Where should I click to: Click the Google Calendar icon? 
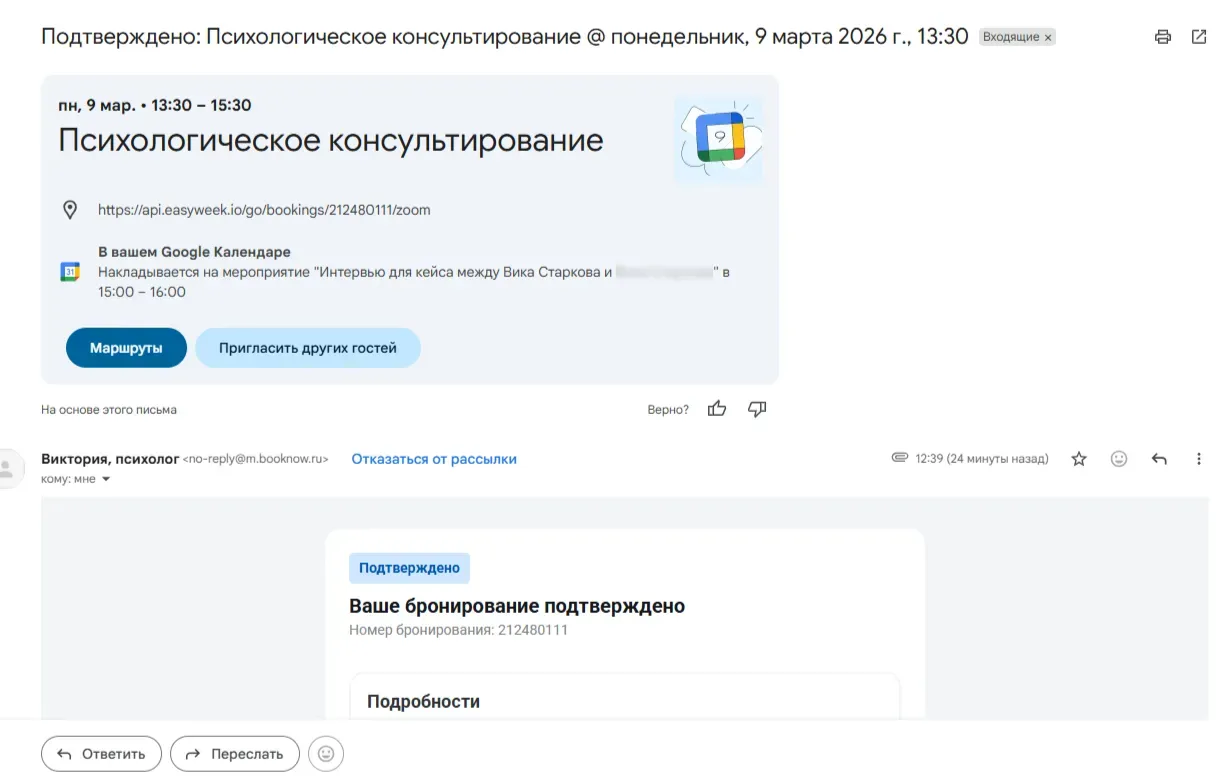tap(69, 271)
